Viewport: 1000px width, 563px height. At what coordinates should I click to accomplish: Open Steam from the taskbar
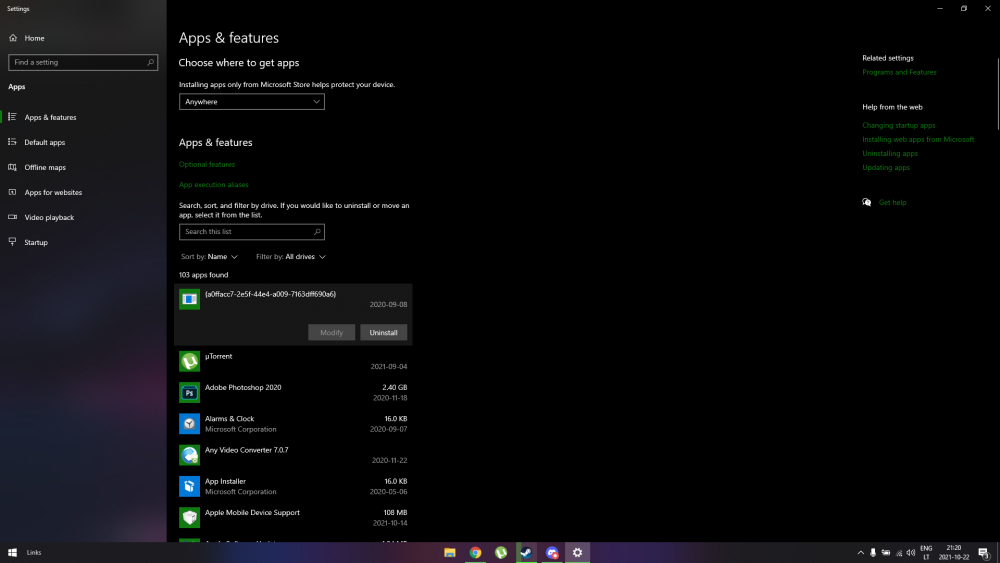point(526,552)
